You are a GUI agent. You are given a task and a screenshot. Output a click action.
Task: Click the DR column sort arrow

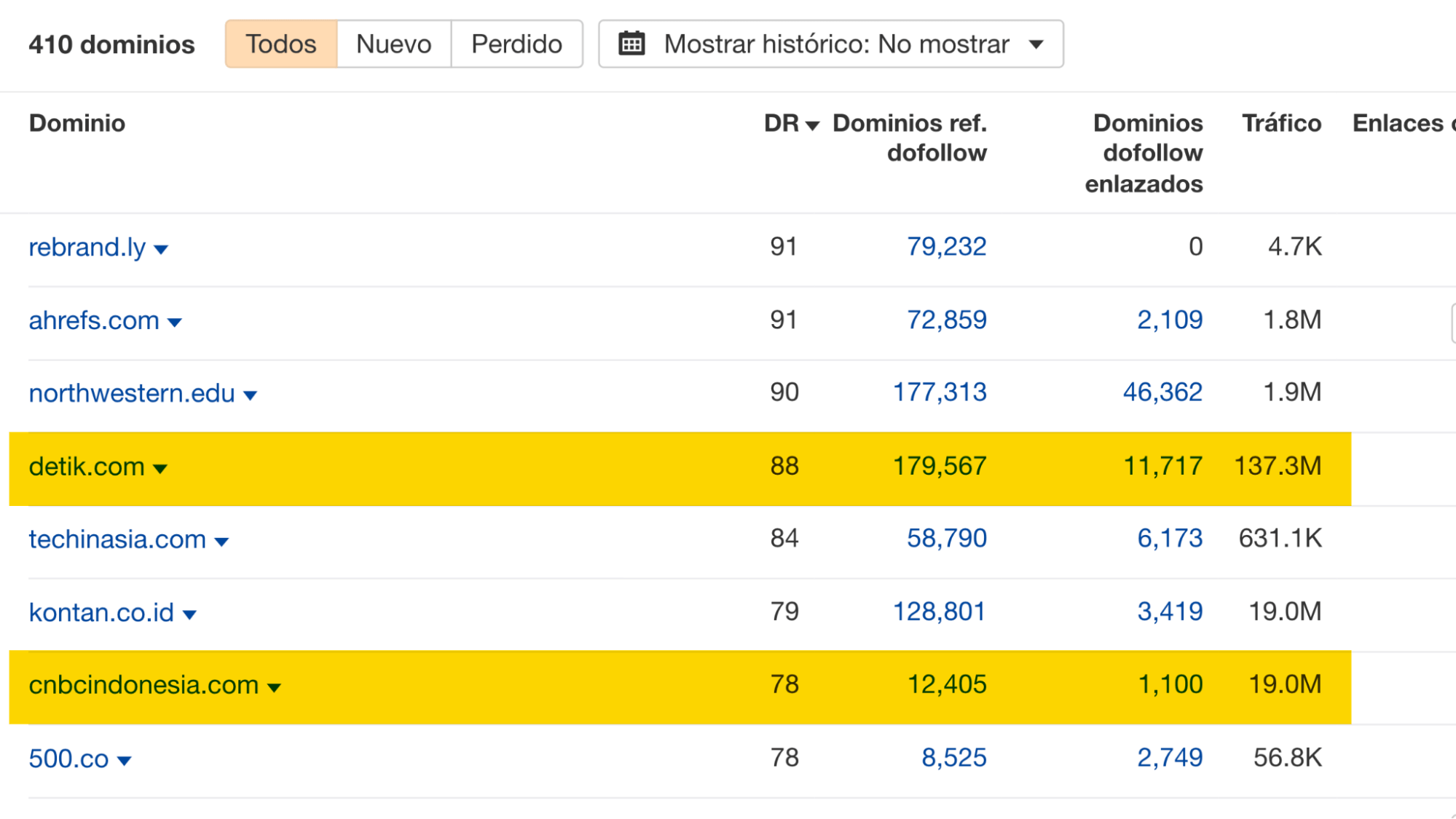[x=813, y=124]
